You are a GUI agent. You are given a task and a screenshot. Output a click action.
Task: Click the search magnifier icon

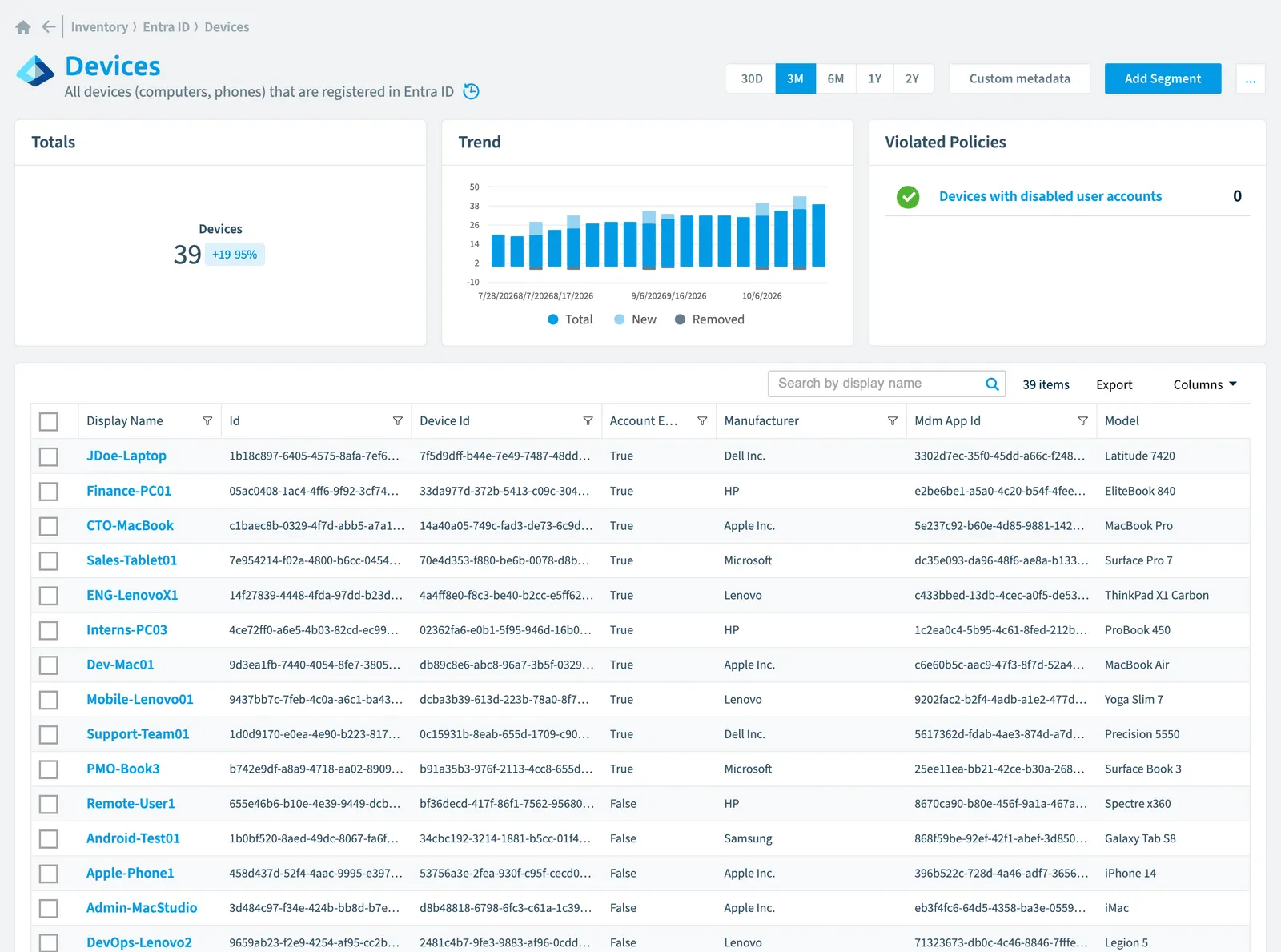tap(992, 384)
